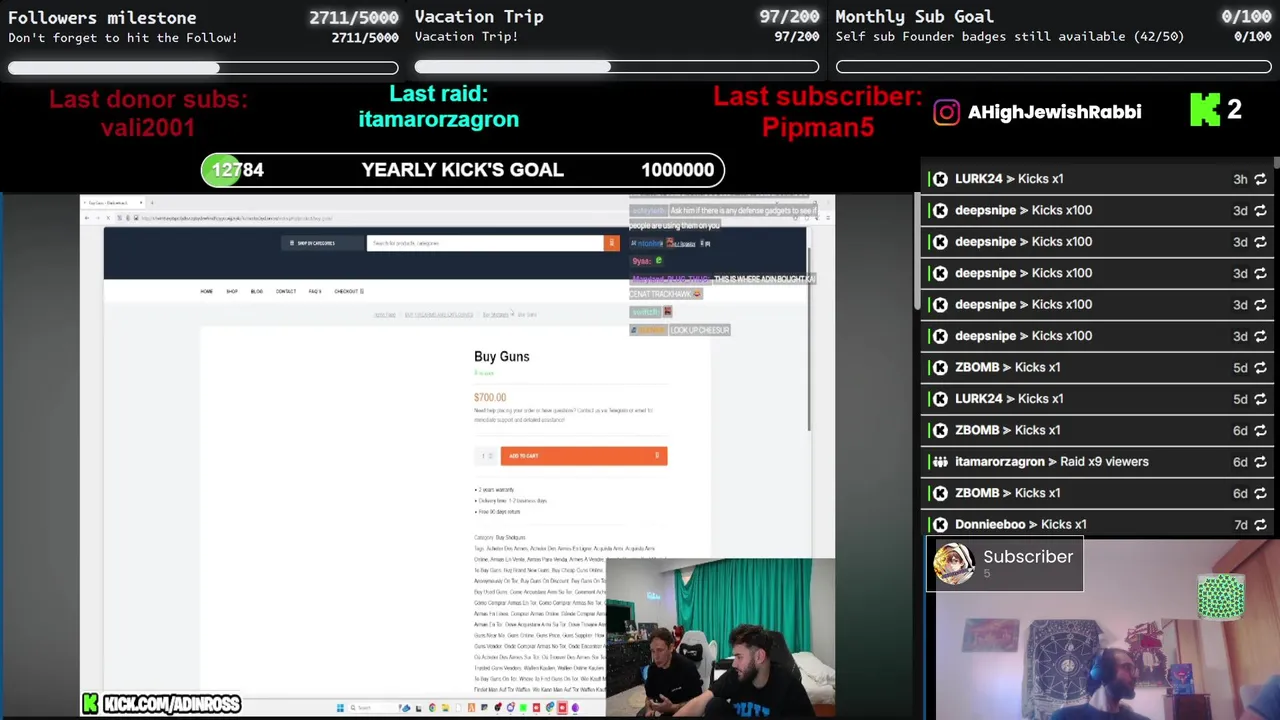Screen dimensions: 1280x720
Task: Click the Subscriber alert avatar
Action: click(953, 564)
